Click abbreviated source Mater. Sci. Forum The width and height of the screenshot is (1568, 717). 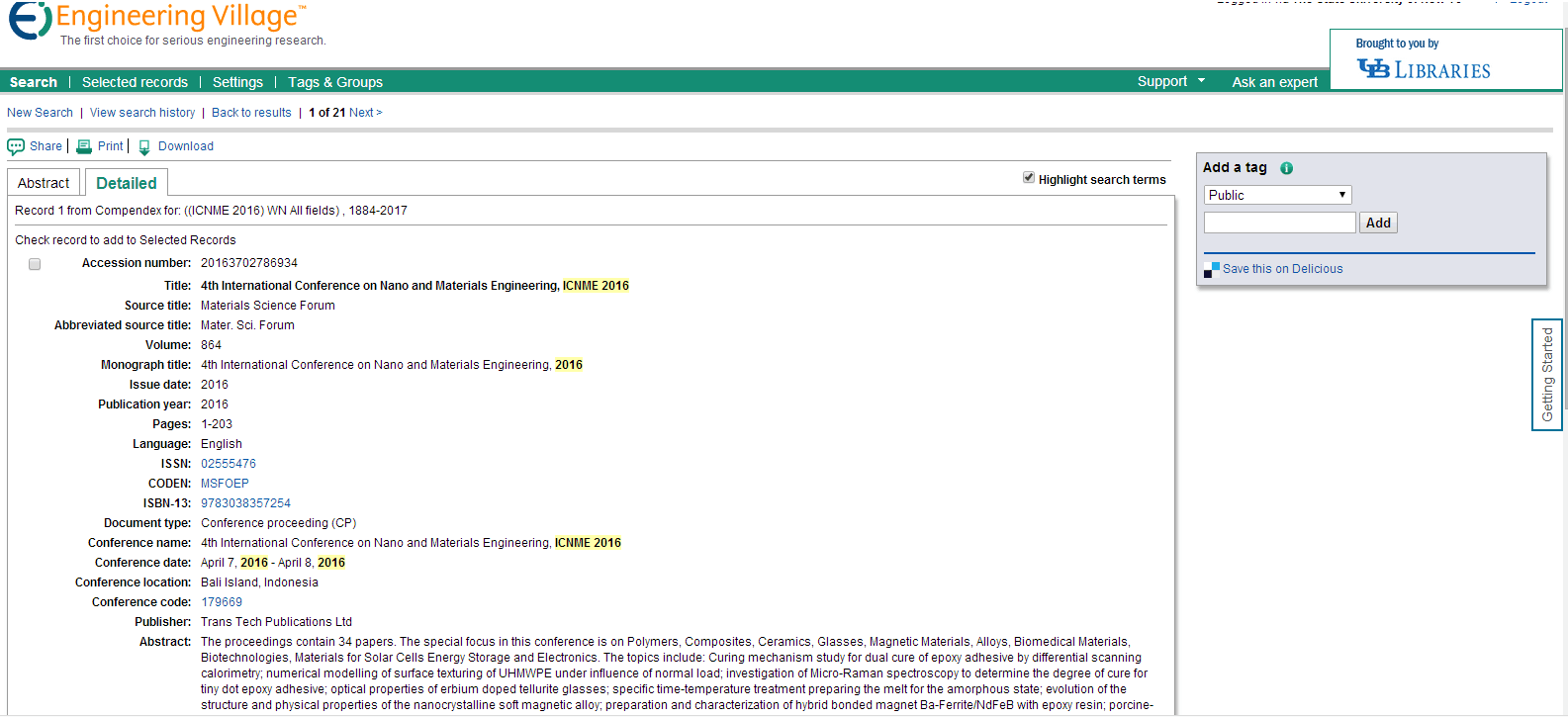[x=247, y=325]
